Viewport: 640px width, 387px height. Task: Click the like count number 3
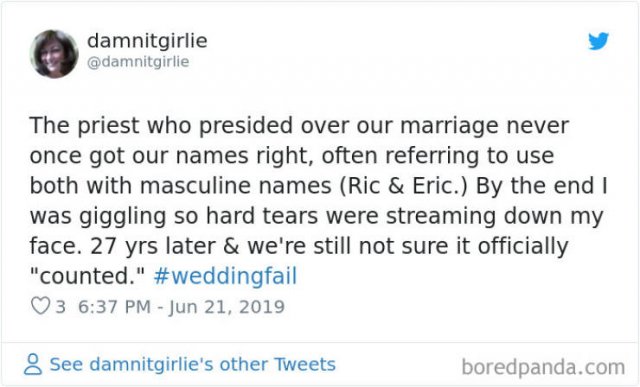(x=60, y=307)
